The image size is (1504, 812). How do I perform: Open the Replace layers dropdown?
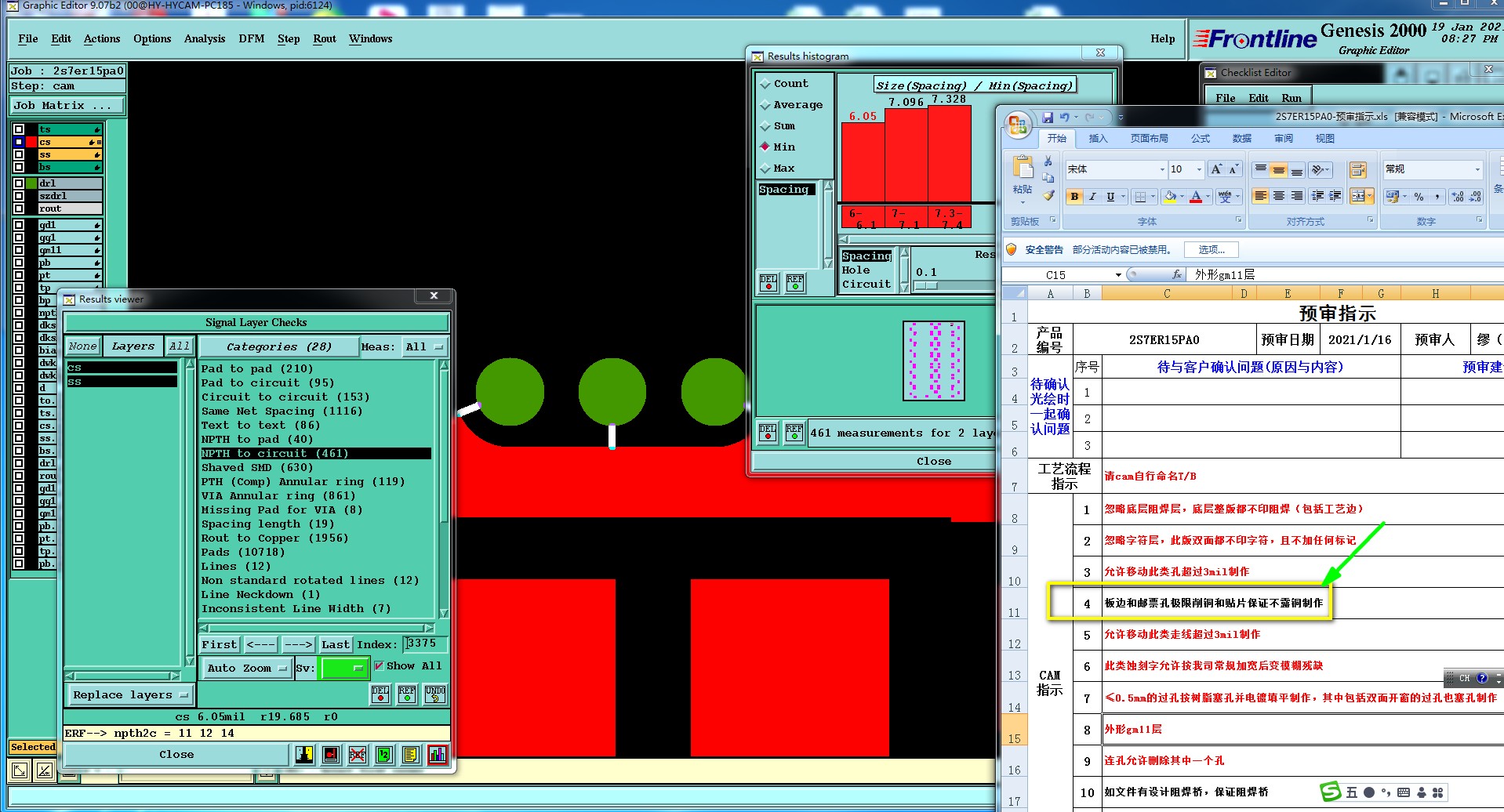(129, 694)
